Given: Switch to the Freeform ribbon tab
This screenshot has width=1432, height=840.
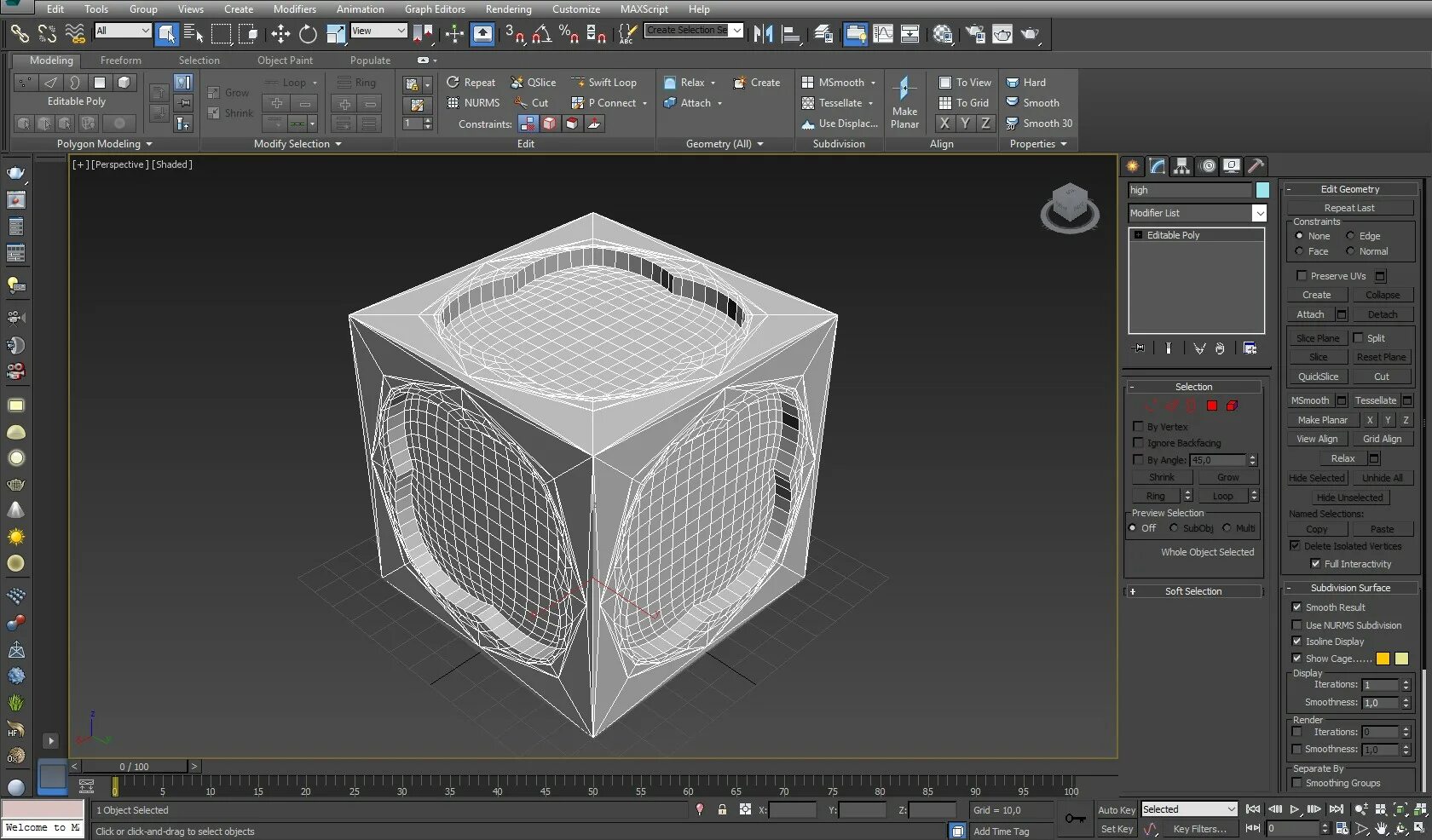Looking at the screenshot, I should point(120,60).
